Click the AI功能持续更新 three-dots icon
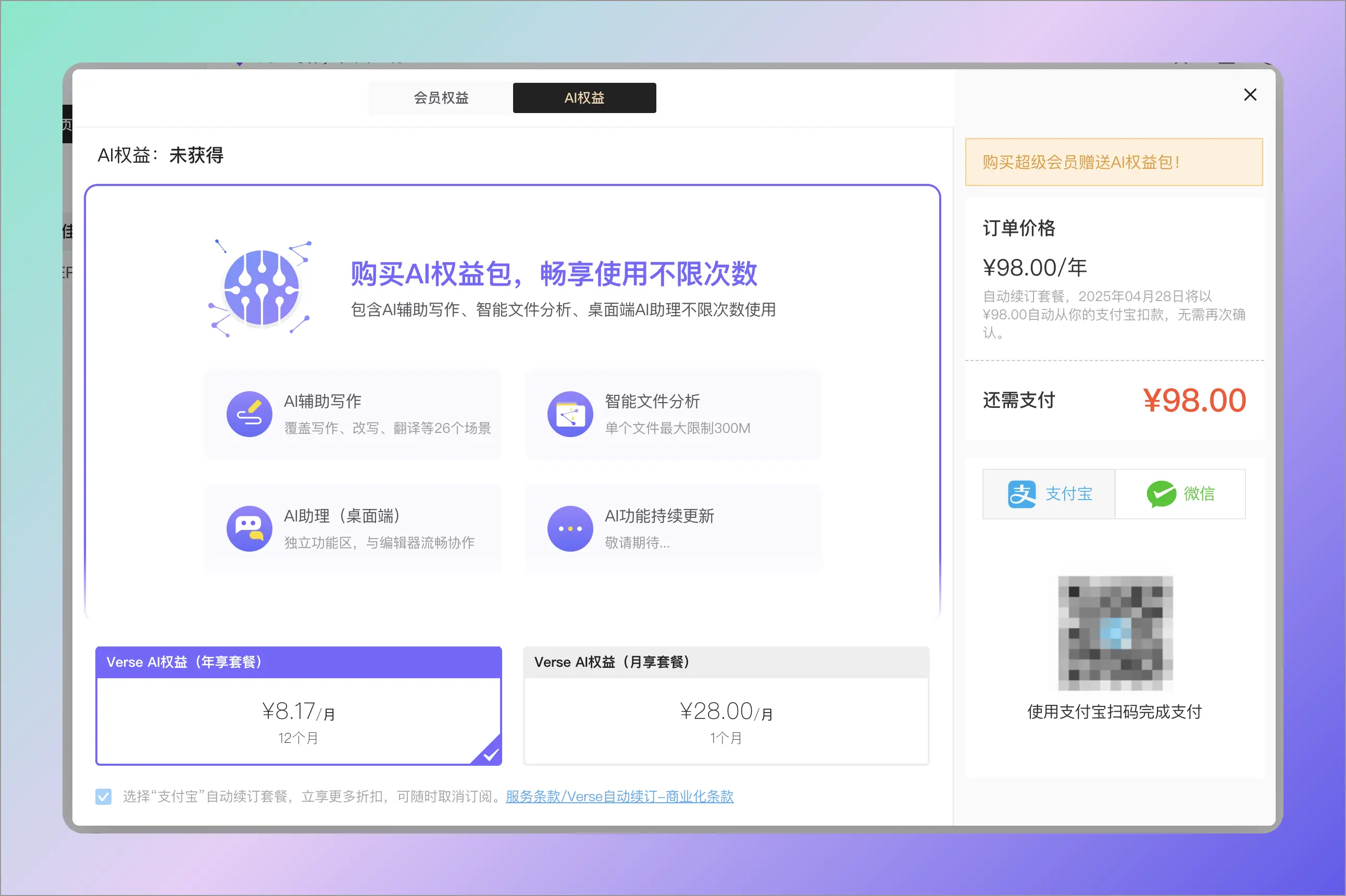Screen dimensions: 1346x896 pyautogui.click(x=569, y=529)
